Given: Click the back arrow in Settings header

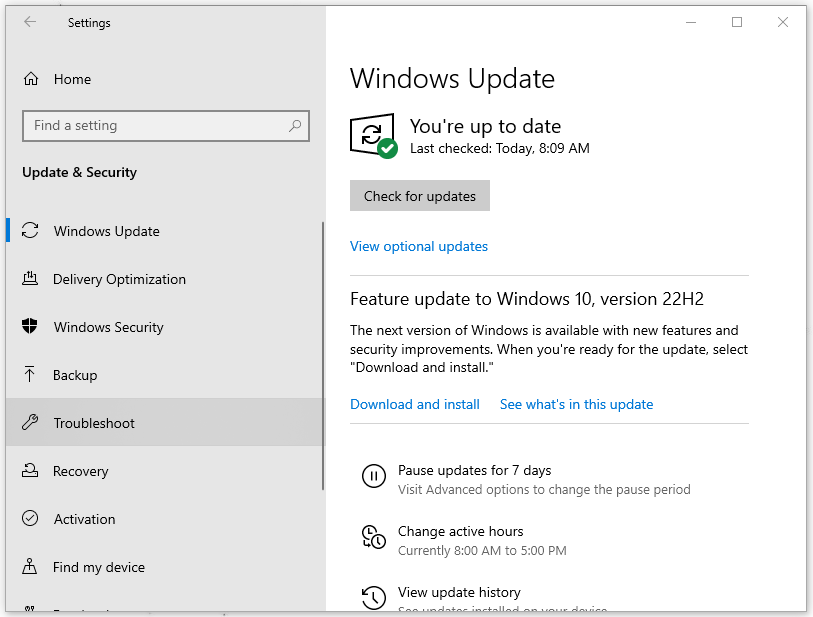Looking at the screenshot, I should point(30,23).
